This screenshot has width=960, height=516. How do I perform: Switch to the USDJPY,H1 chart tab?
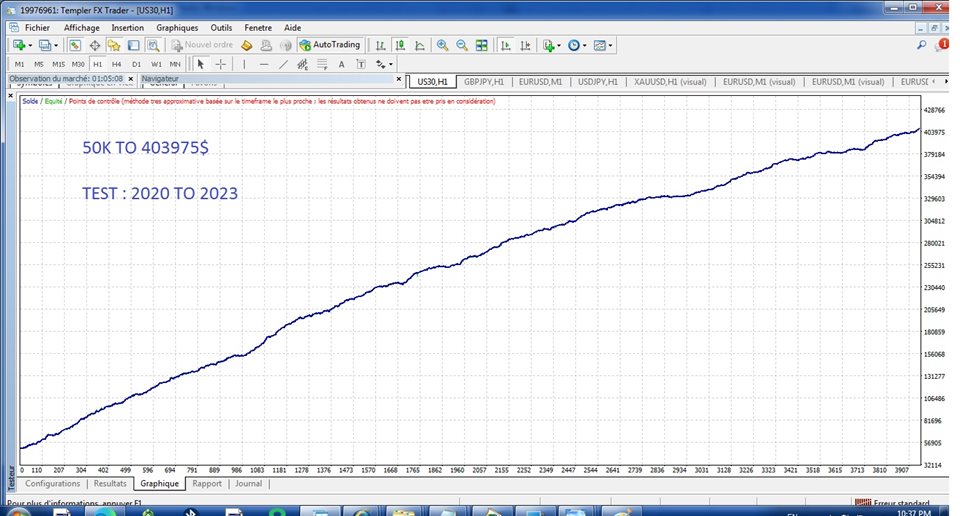pyautogui.click(x=598, y=81)
